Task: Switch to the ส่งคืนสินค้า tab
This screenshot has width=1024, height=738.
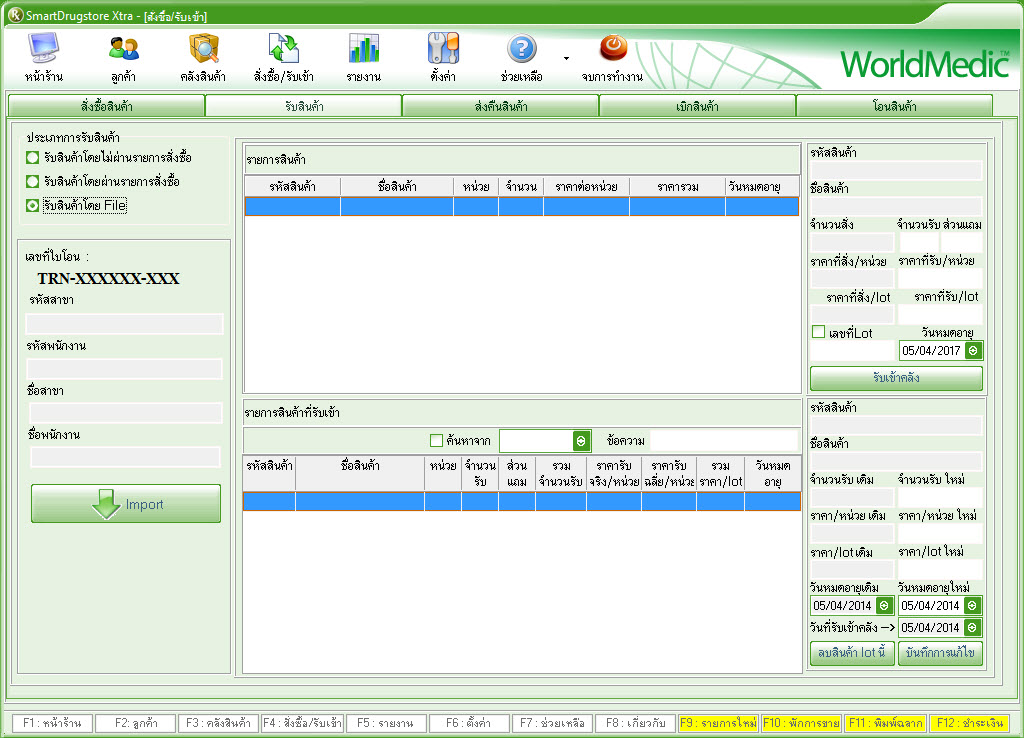Action: coord(500,106)
